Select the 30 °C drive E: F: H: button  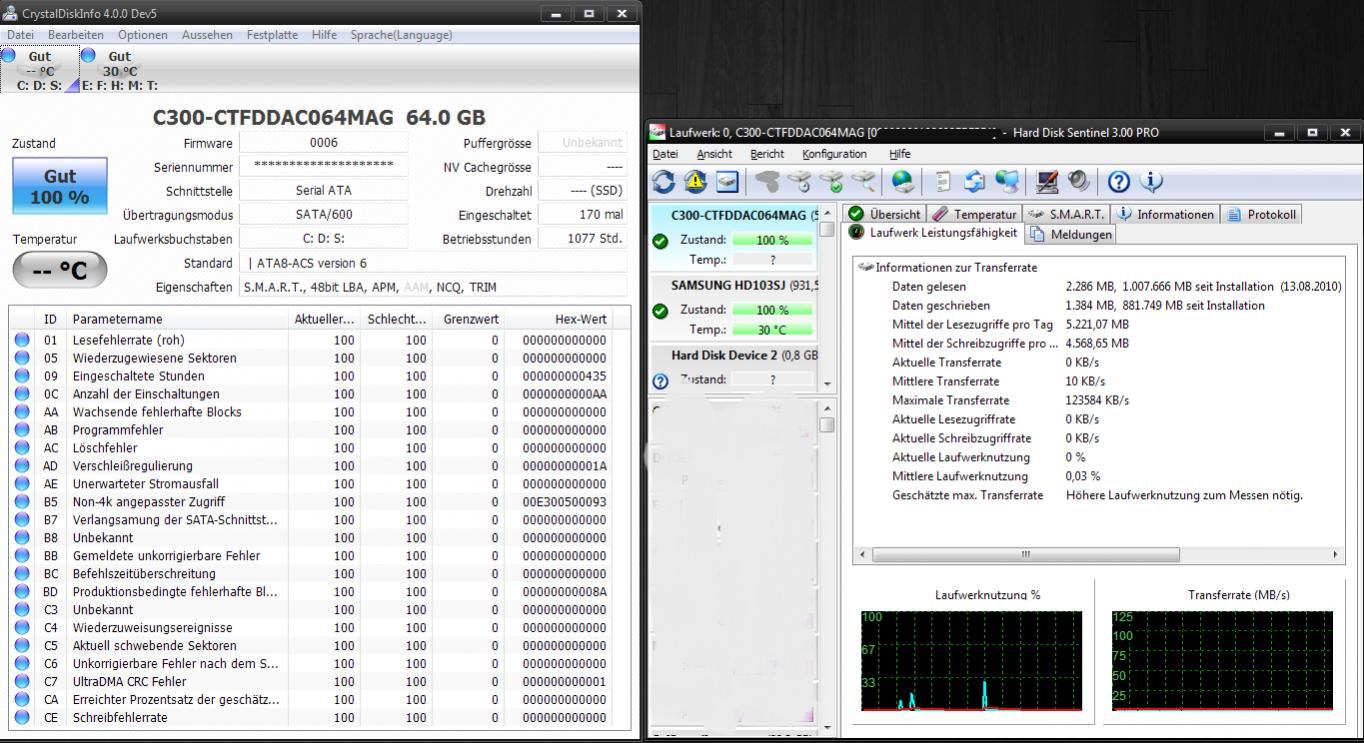119,70
